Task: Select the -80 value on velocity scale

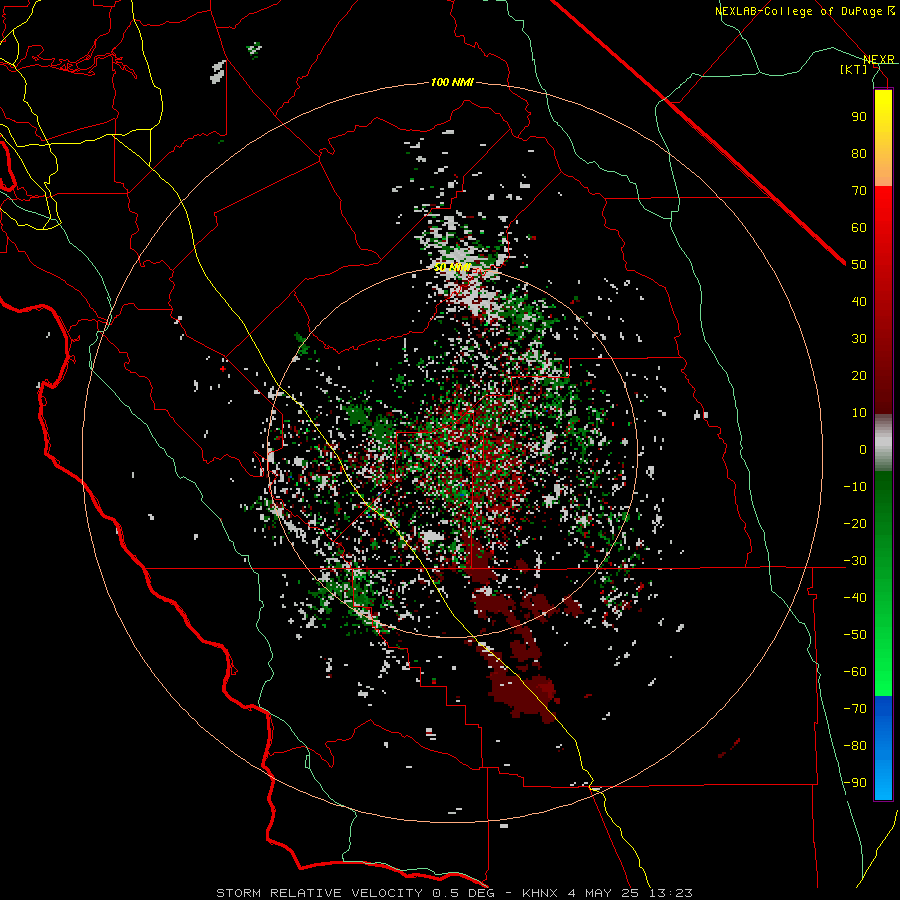Action: (x=855, y=746)
